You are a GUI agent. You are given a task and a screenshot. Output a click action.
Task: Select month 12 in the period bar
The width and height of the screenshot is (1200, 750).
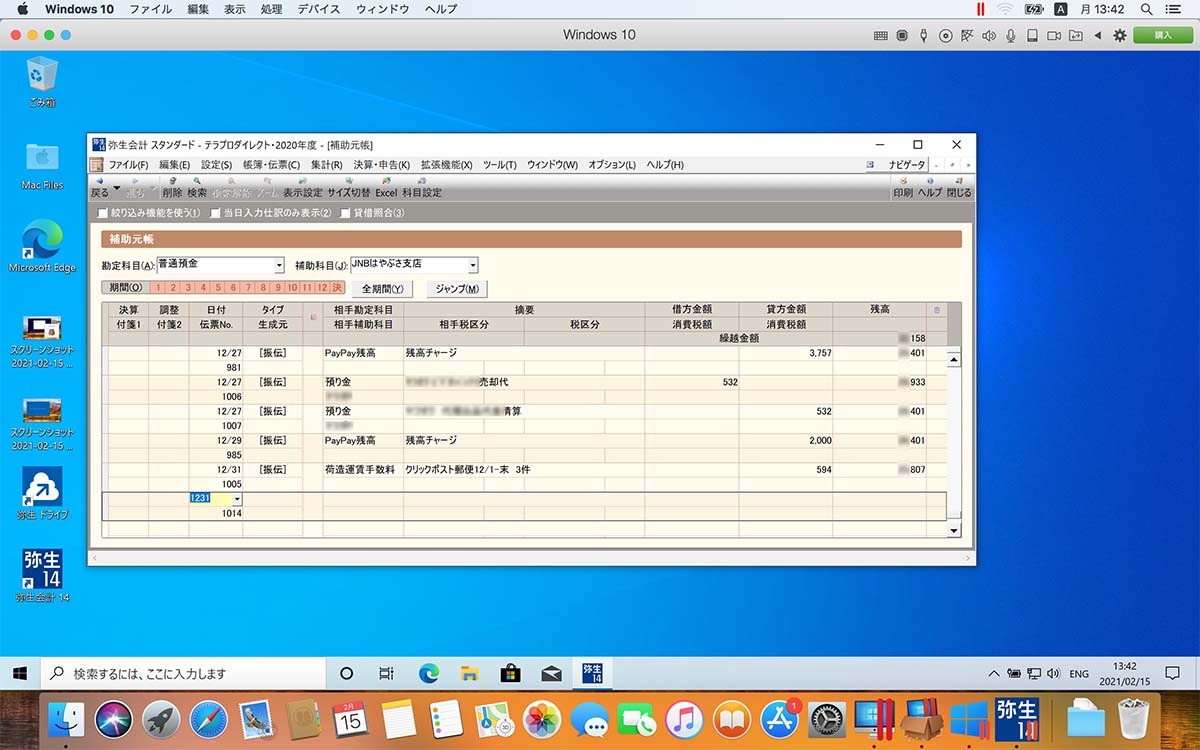click(322, 288)
